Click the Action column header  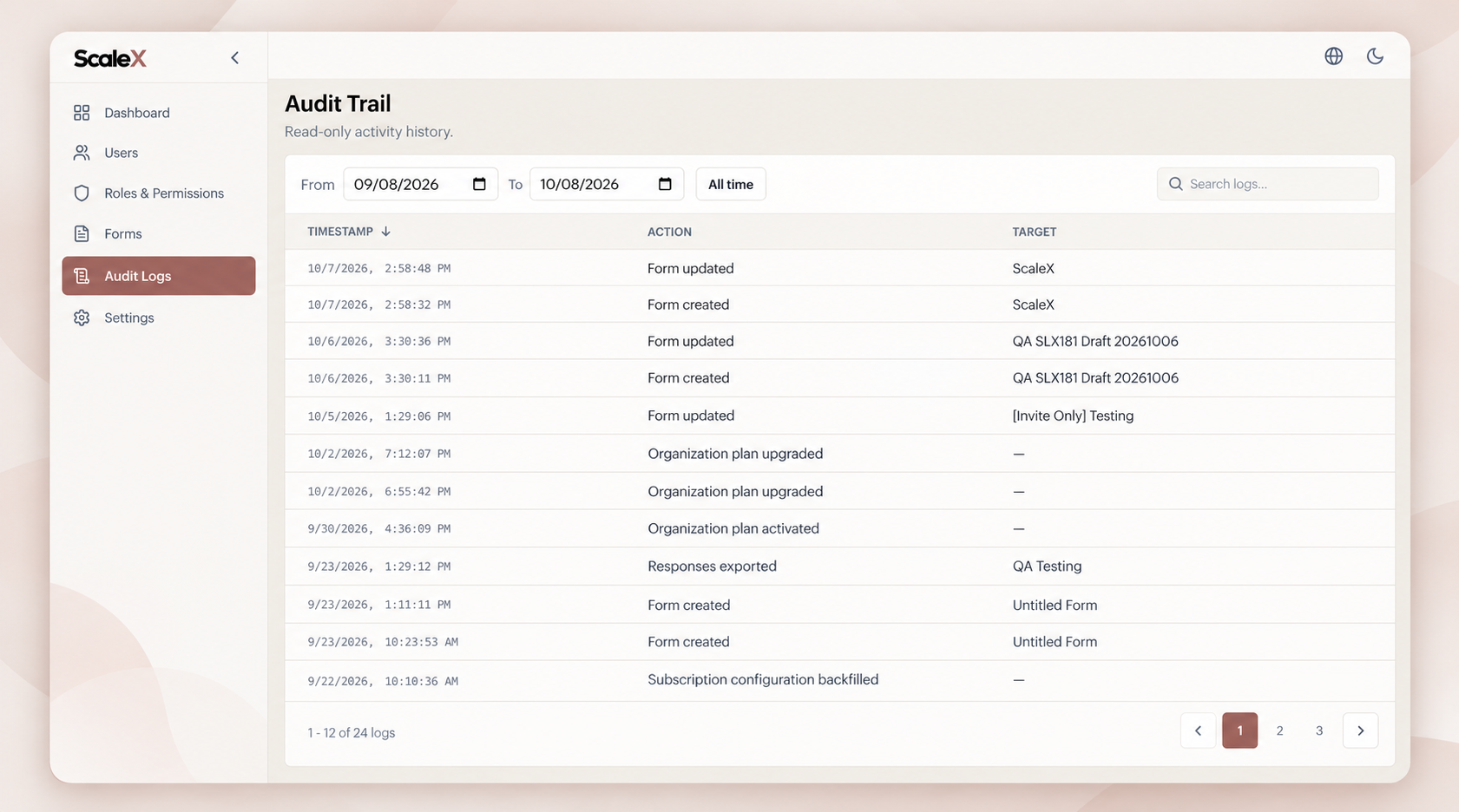669,232
